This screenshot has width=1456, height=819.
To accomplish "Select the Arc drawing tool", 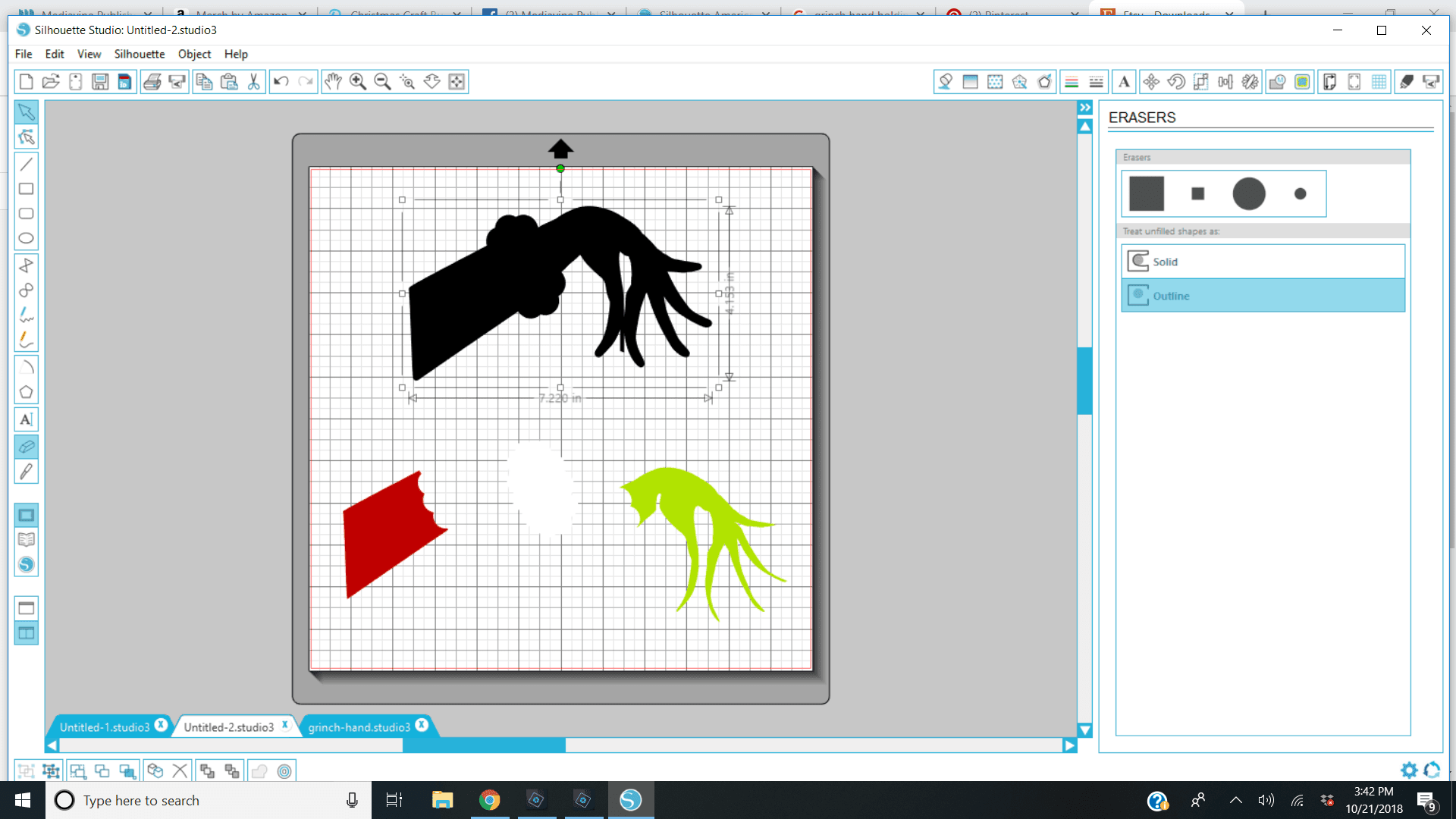I will point(27,367).
